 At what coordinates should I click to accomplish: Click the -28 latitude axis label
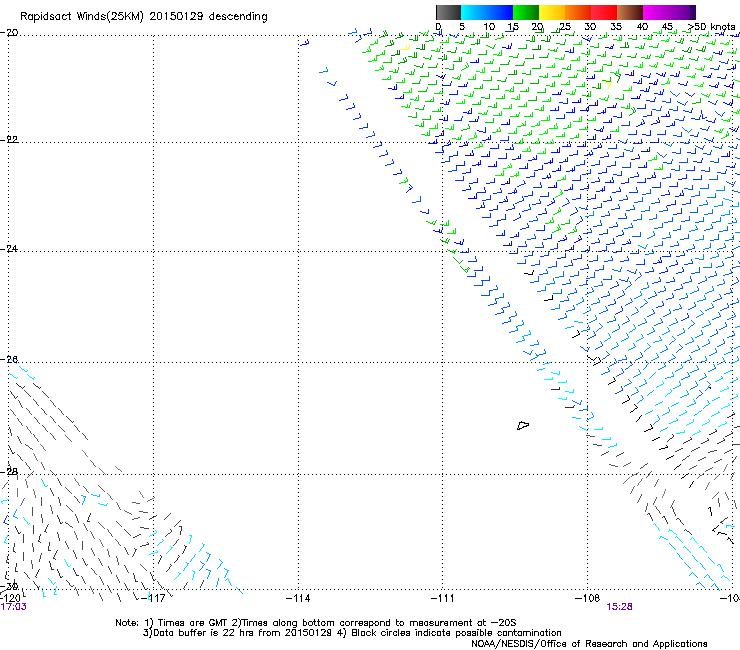pos(9,472)
